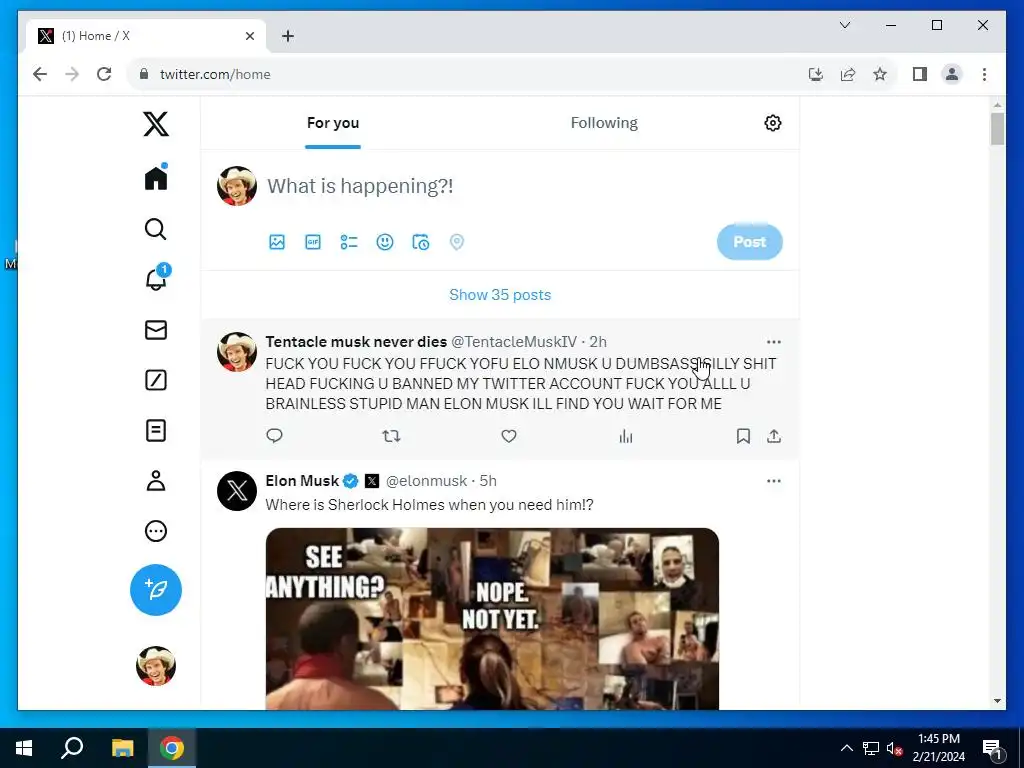Screen dimensions: 1024x768
Task: Click Elon Musk's X avatar
Action: 236,490
